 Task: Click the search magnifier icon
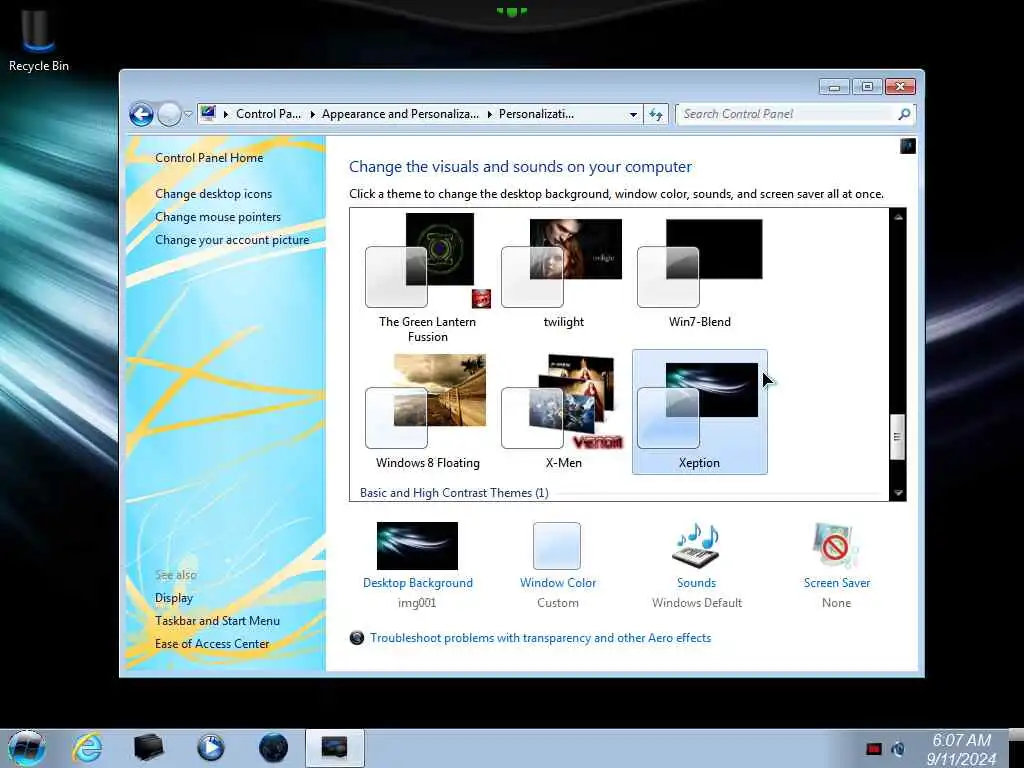(x=904, y=114)
